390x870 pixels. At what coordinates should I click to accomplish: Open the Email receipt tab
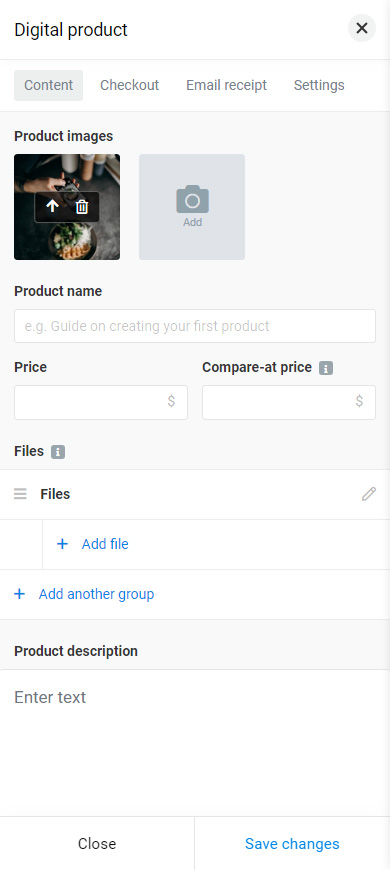pos(226,85)
